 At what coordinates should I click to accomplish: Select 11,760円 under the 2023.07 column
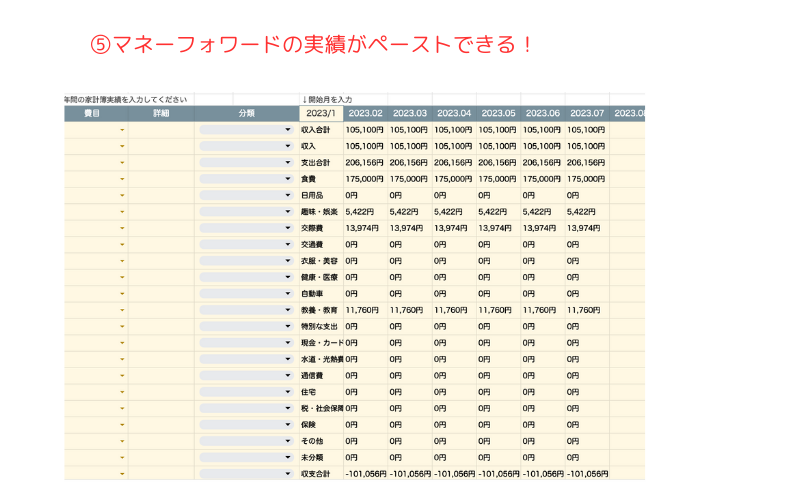587,310
